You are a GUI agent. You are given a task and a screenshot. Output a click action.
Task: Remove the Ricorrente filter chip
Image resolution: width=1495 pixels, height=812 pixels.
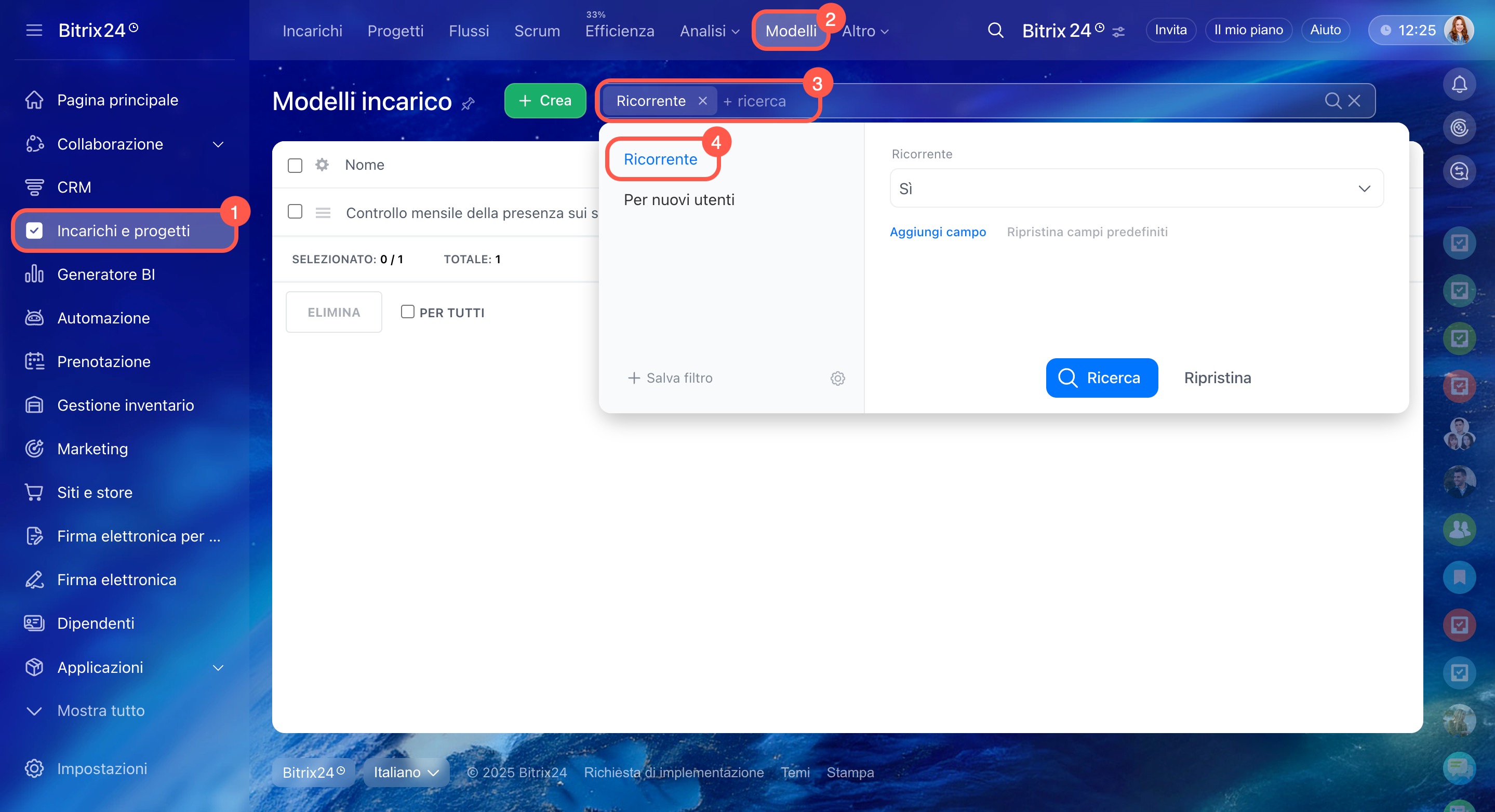pos(703,101)
